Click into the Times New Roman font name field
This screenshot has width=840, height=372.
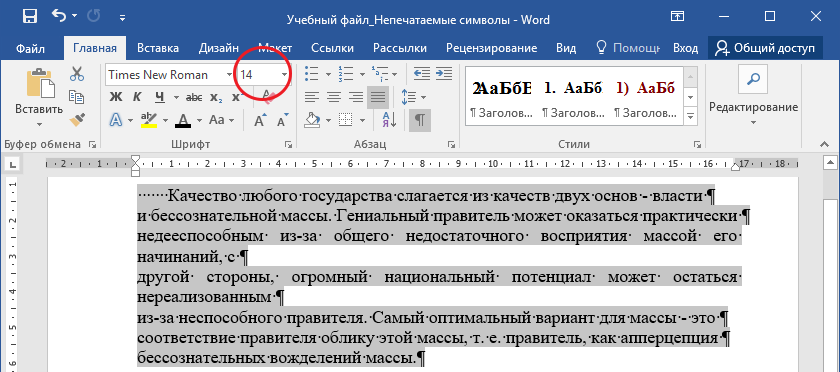click(165, 75)
